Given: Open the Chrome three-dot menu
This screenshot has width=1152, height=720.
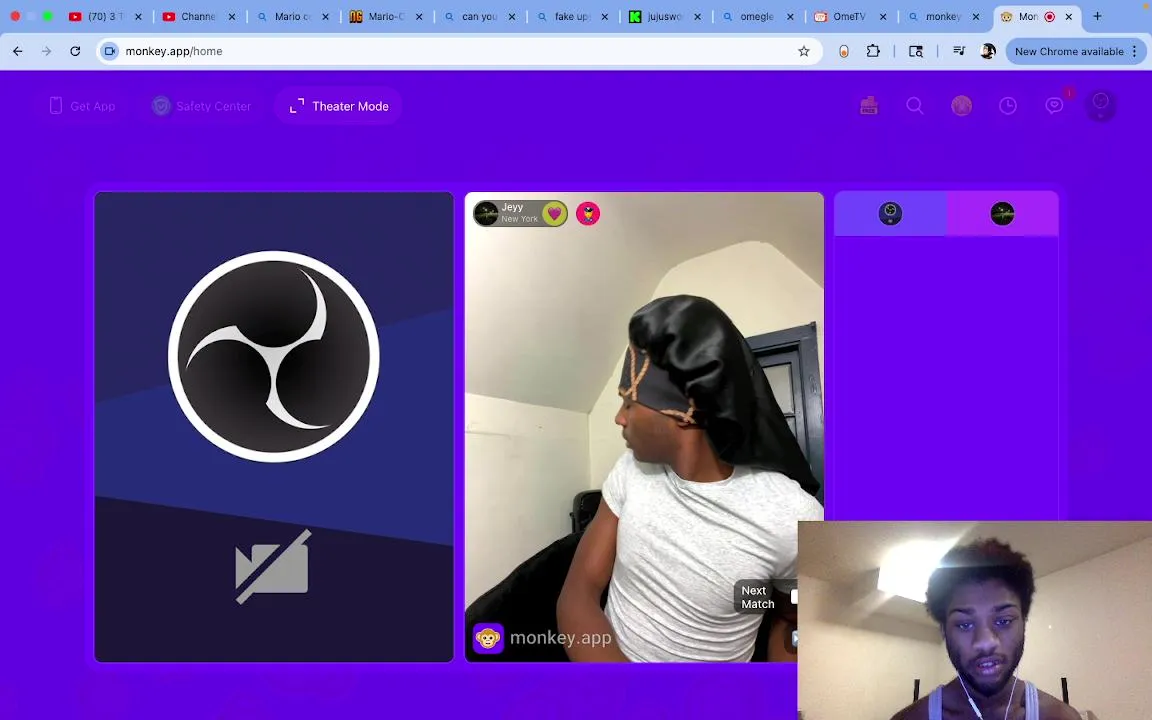Looking at the screenshot, I should [1135, 51].
